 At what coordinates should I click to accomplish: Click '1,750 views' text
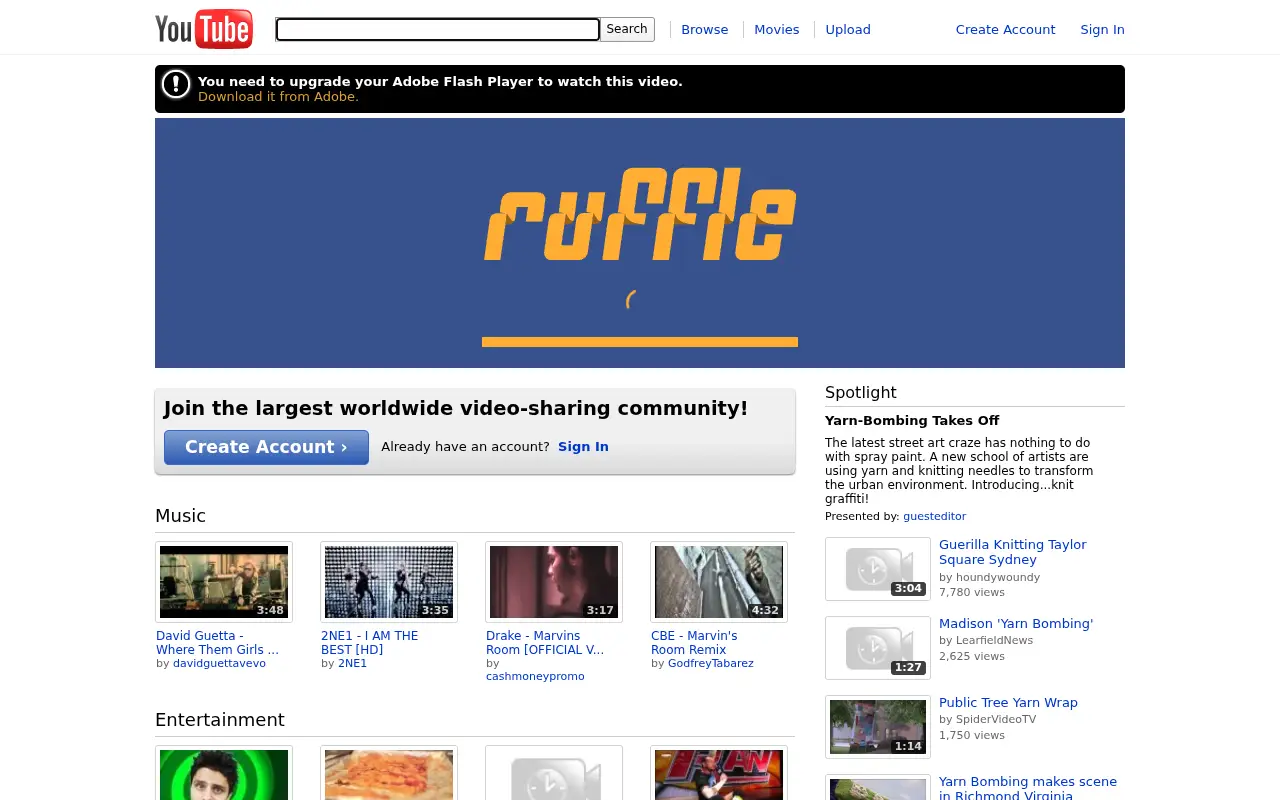click(x=972, y=736)
